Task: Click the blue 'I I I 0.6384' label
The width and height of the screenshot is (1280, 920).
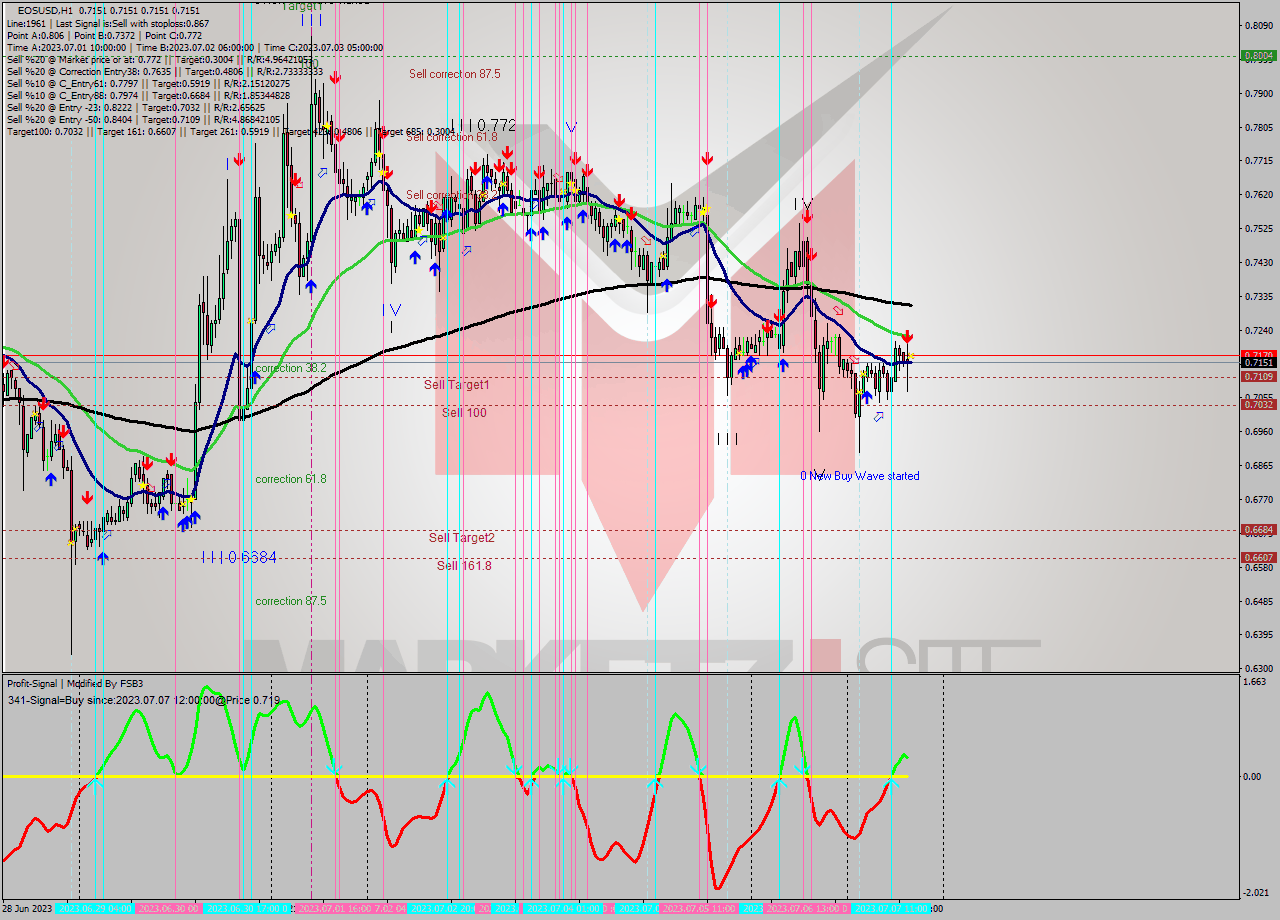Action: click(239, 557)
